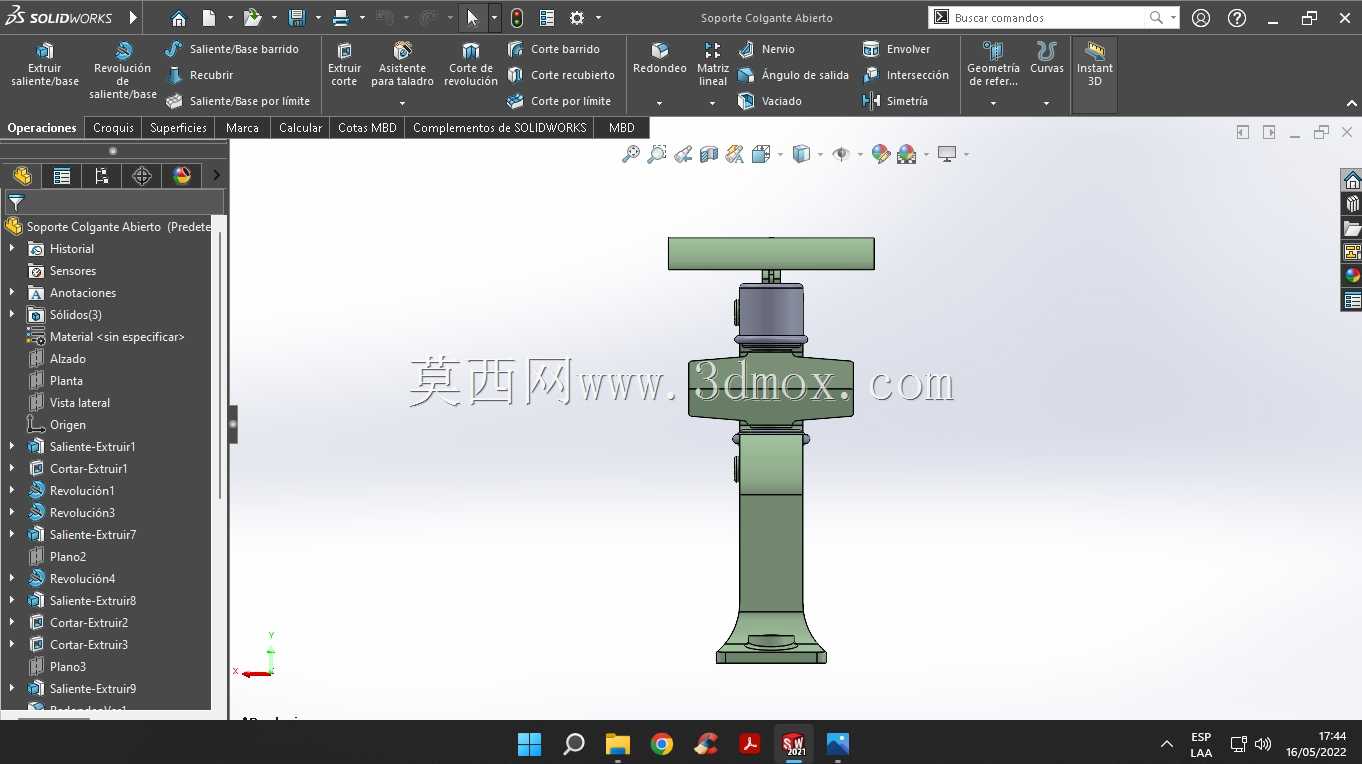1362x764 pixels.
Task: Select the Simetría mirror tool
Action: [896, 101]
